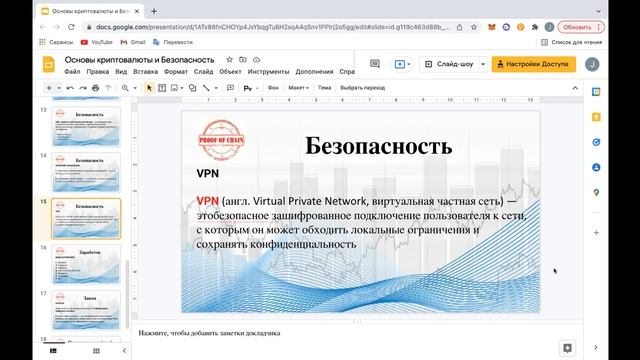Collapse the toolbar with the up chevron
This screenshot has width=640, height=360.
(575, 88)
